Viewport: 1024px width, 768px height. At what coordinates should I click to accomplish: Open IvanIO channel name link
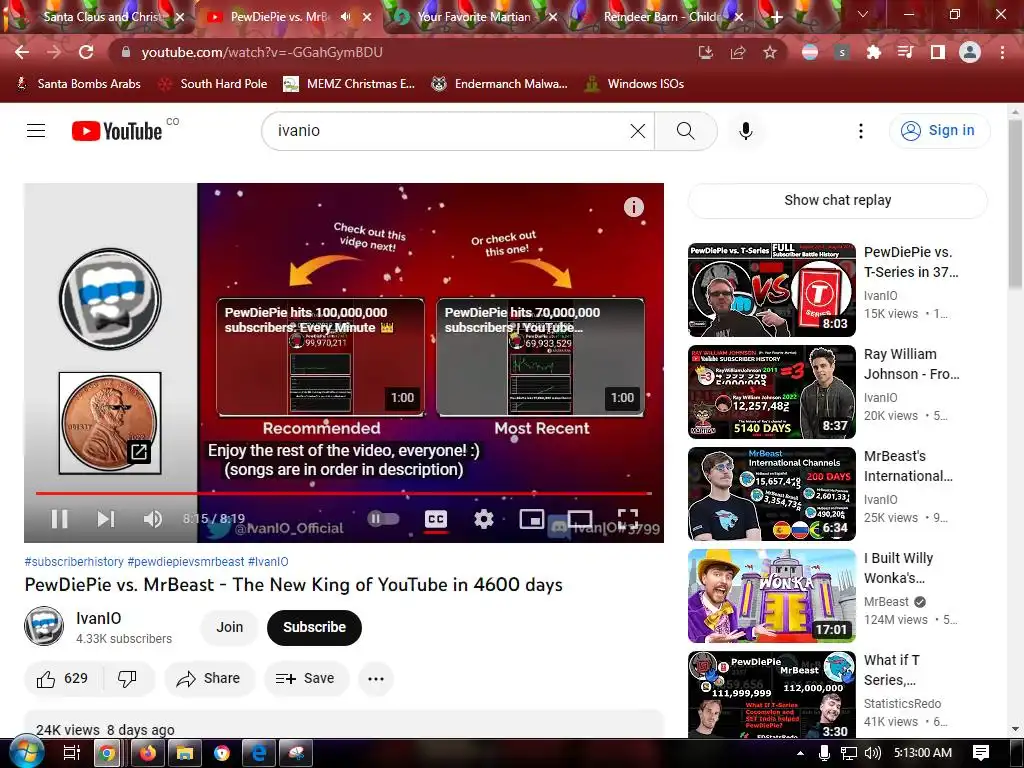[99, 618]
